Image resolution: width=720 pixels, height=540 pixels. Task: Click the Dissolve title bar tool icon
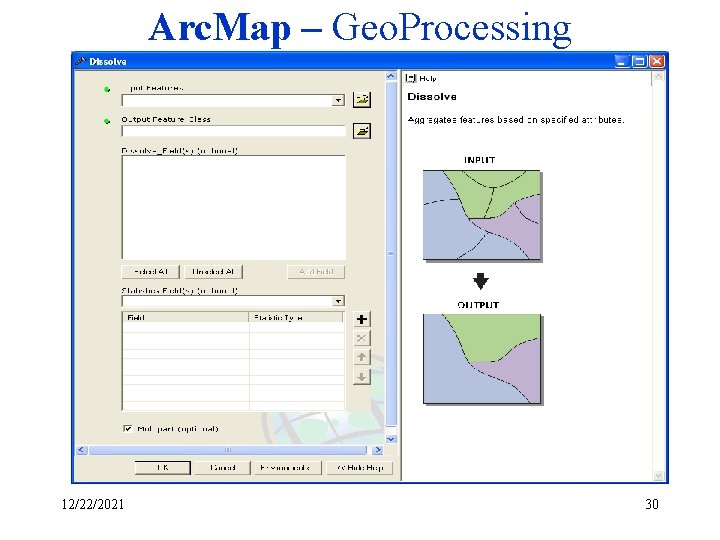81,61
